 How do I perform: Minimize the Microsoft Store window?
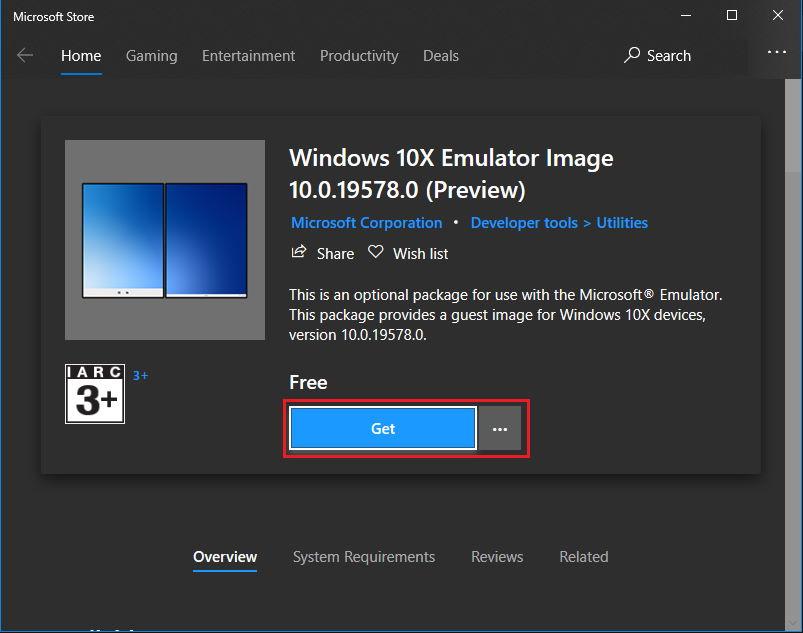686,15
